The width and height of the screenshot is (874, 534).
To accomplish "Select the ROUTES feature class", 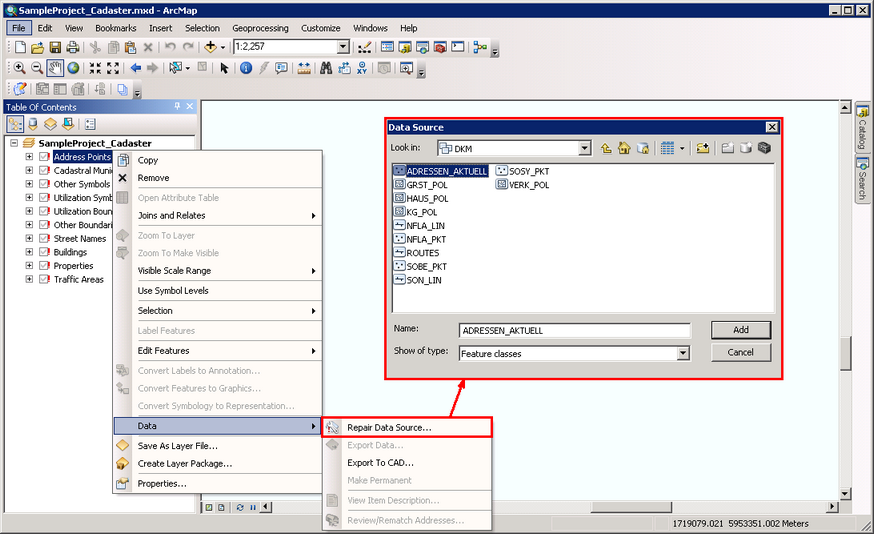I will point(417,253).
